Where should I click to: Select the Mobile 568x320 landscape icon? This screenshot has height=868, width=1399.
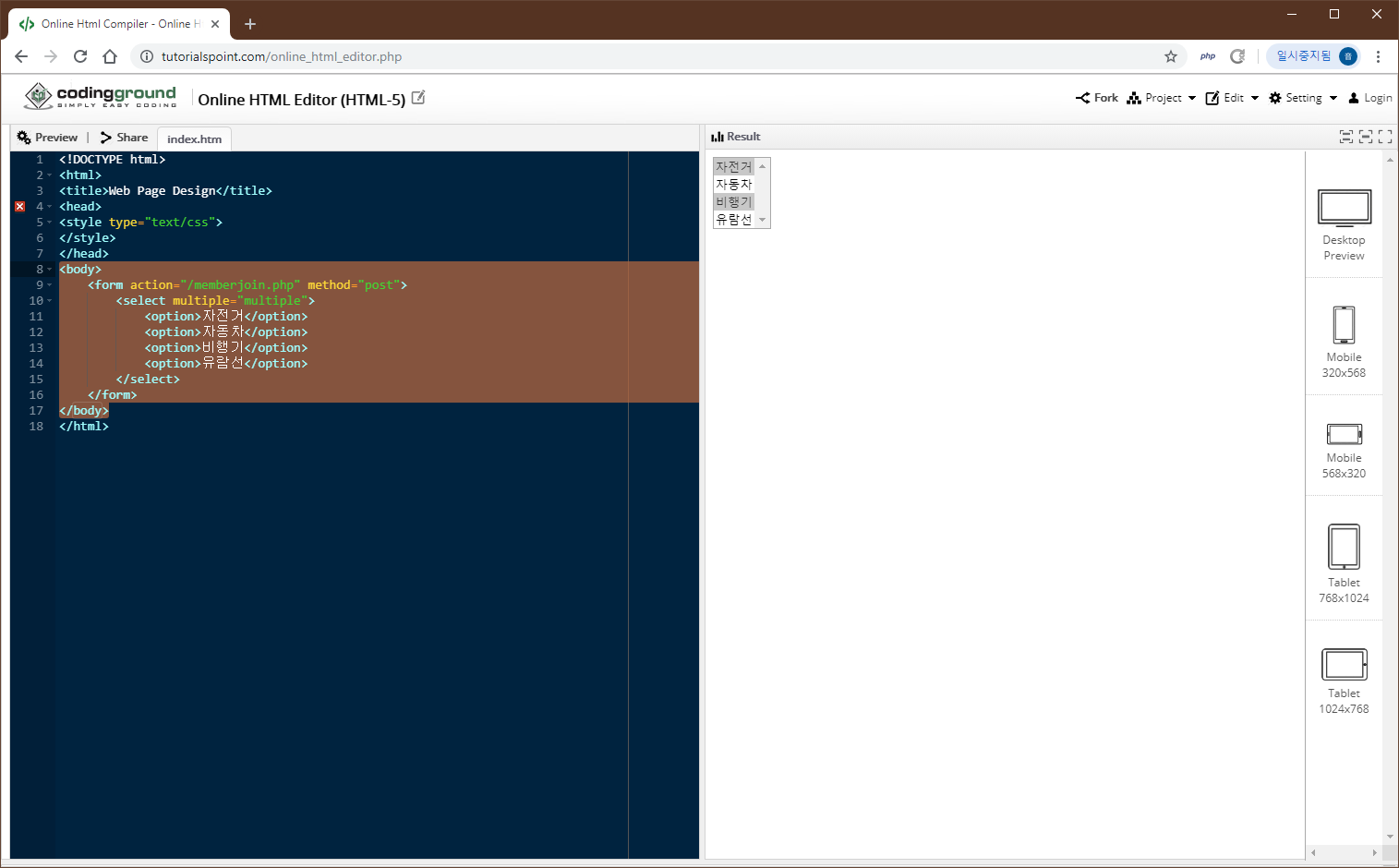click(x=1344, y=434)
